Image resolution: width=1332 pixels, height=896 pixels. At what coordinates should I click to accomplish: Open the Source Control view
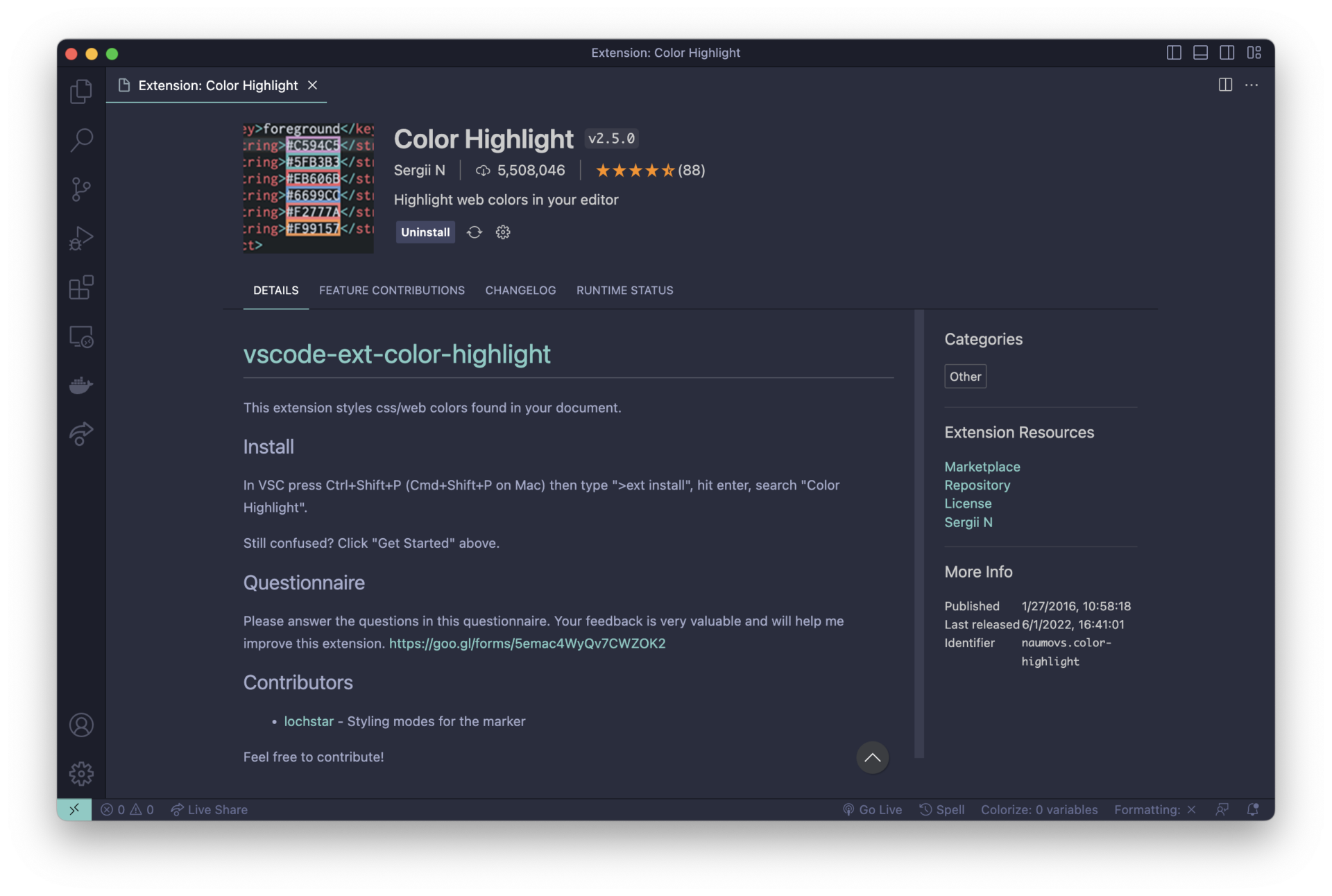pos(81,189)
